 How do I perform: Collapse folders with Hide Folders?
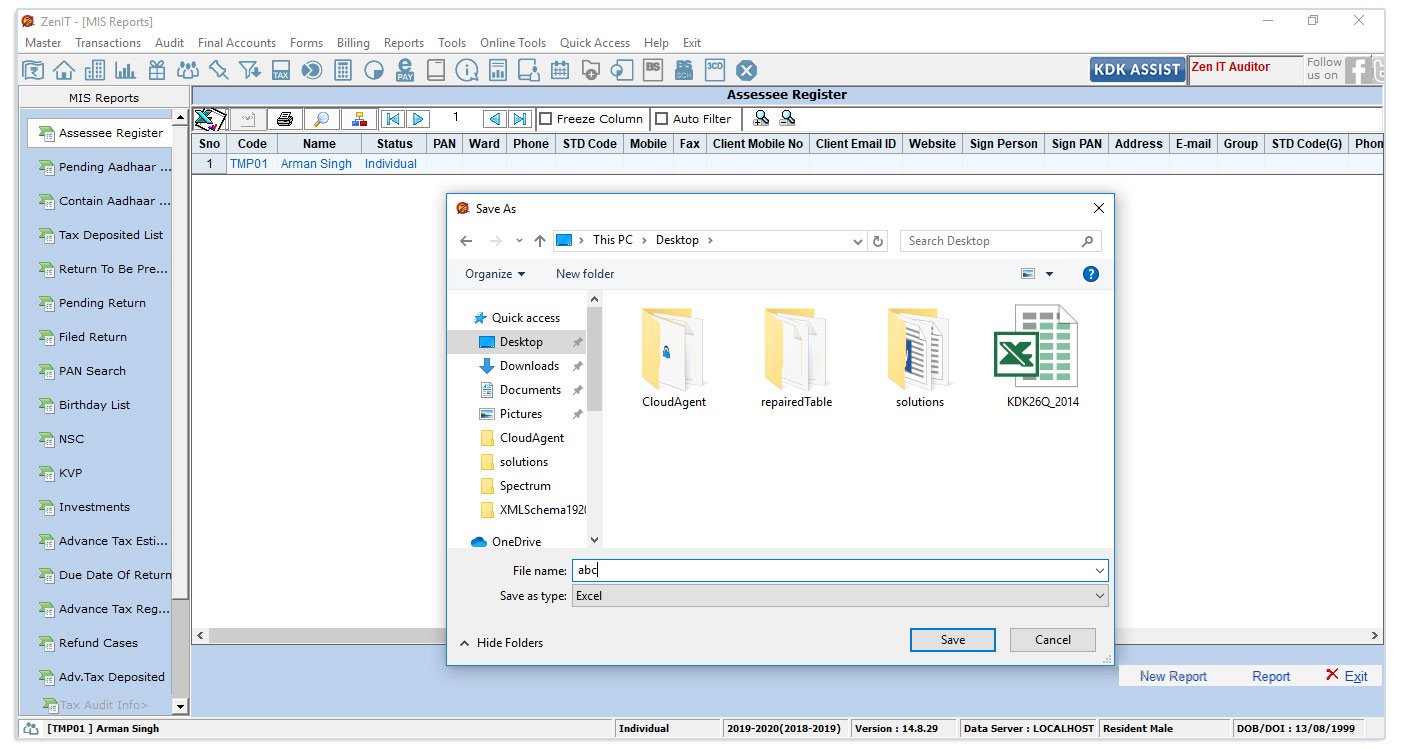click(x=501, y=643)
